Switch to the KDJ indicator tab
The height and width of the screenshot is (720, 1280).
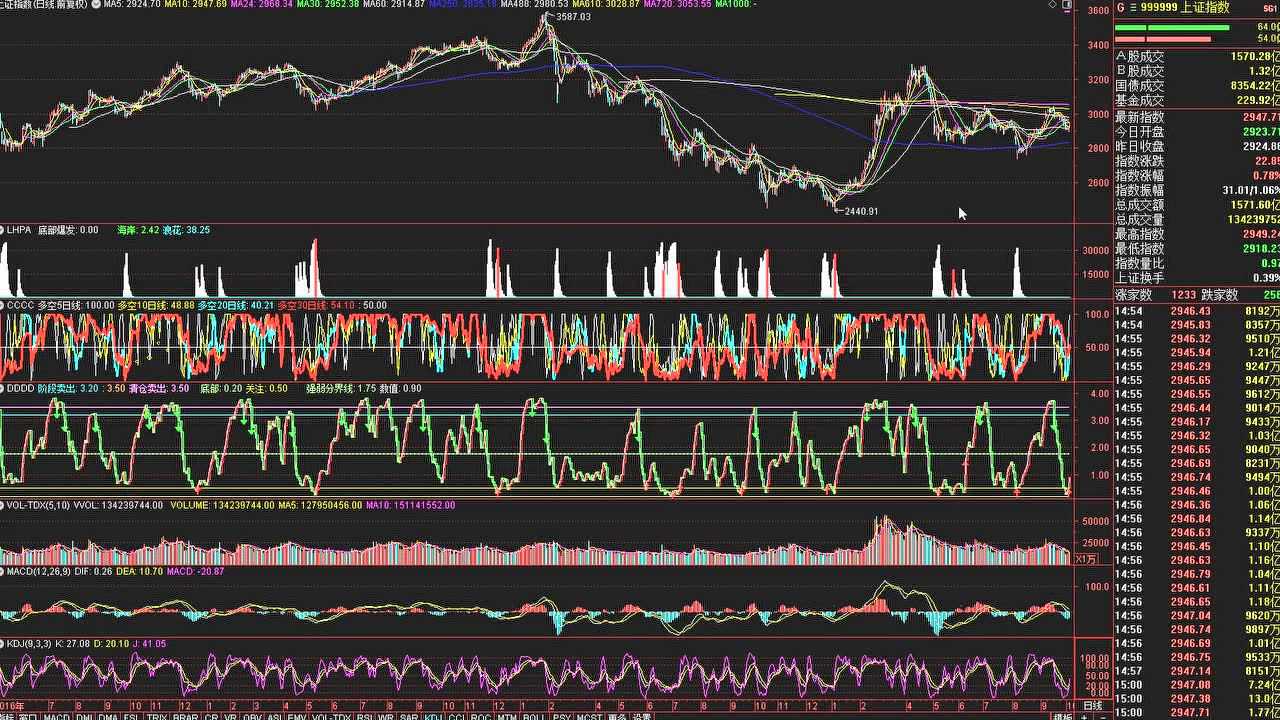coord(433,716)
